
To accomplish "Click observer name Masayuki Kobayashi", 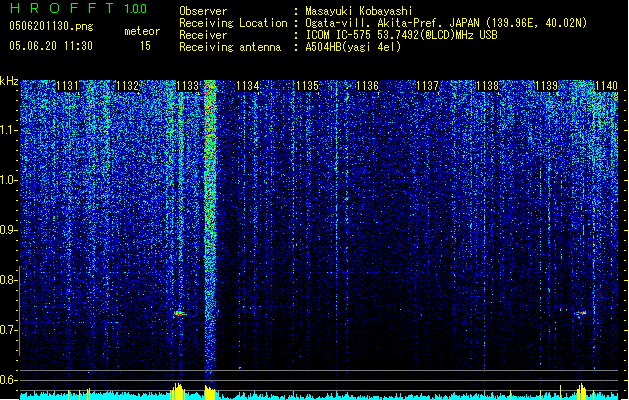I will click(x=358, y=11).
